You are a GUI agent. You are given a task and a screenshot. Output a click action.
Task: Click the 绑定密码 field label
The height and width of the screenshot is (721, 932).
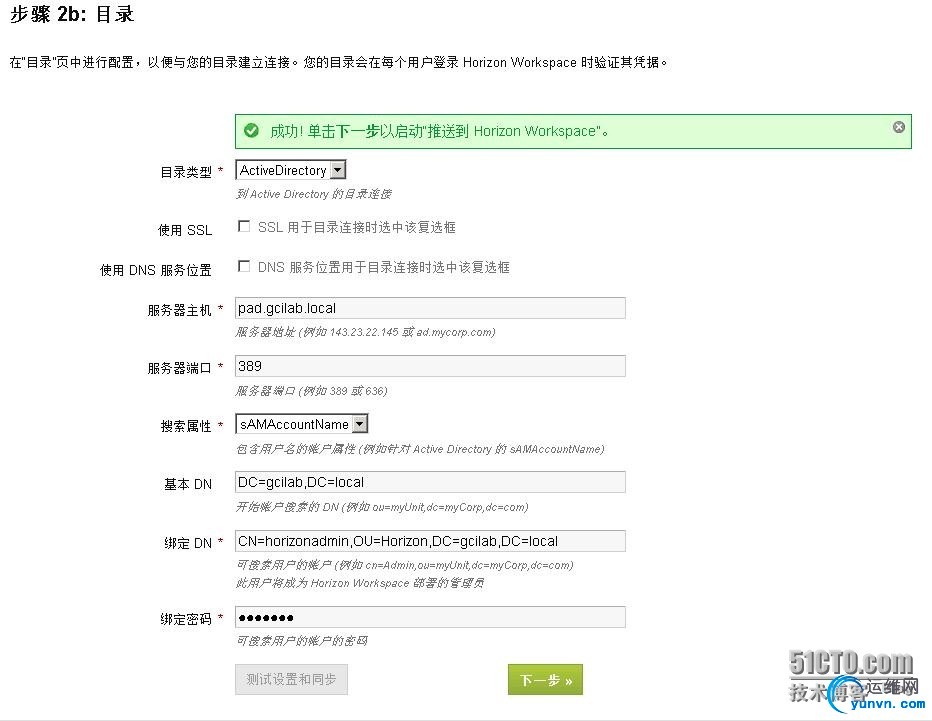coord(186,619)
